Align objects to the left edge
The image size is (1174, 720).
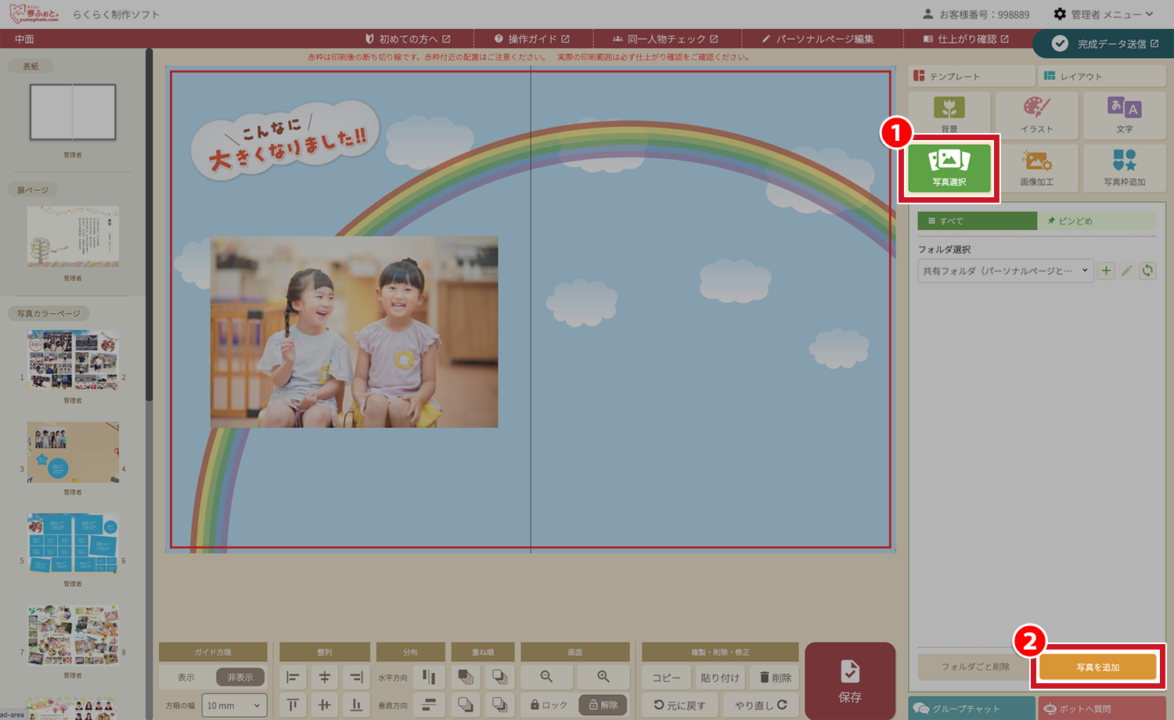tap(293, 677)
